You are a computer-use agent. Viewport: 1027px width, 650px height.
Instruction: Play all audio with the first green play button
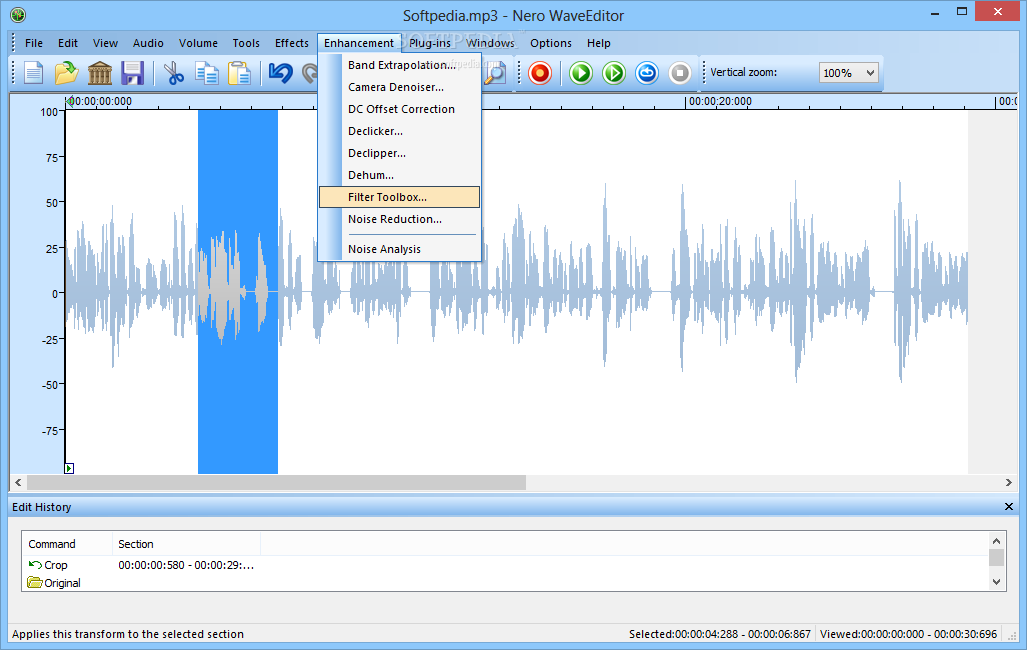580,73
